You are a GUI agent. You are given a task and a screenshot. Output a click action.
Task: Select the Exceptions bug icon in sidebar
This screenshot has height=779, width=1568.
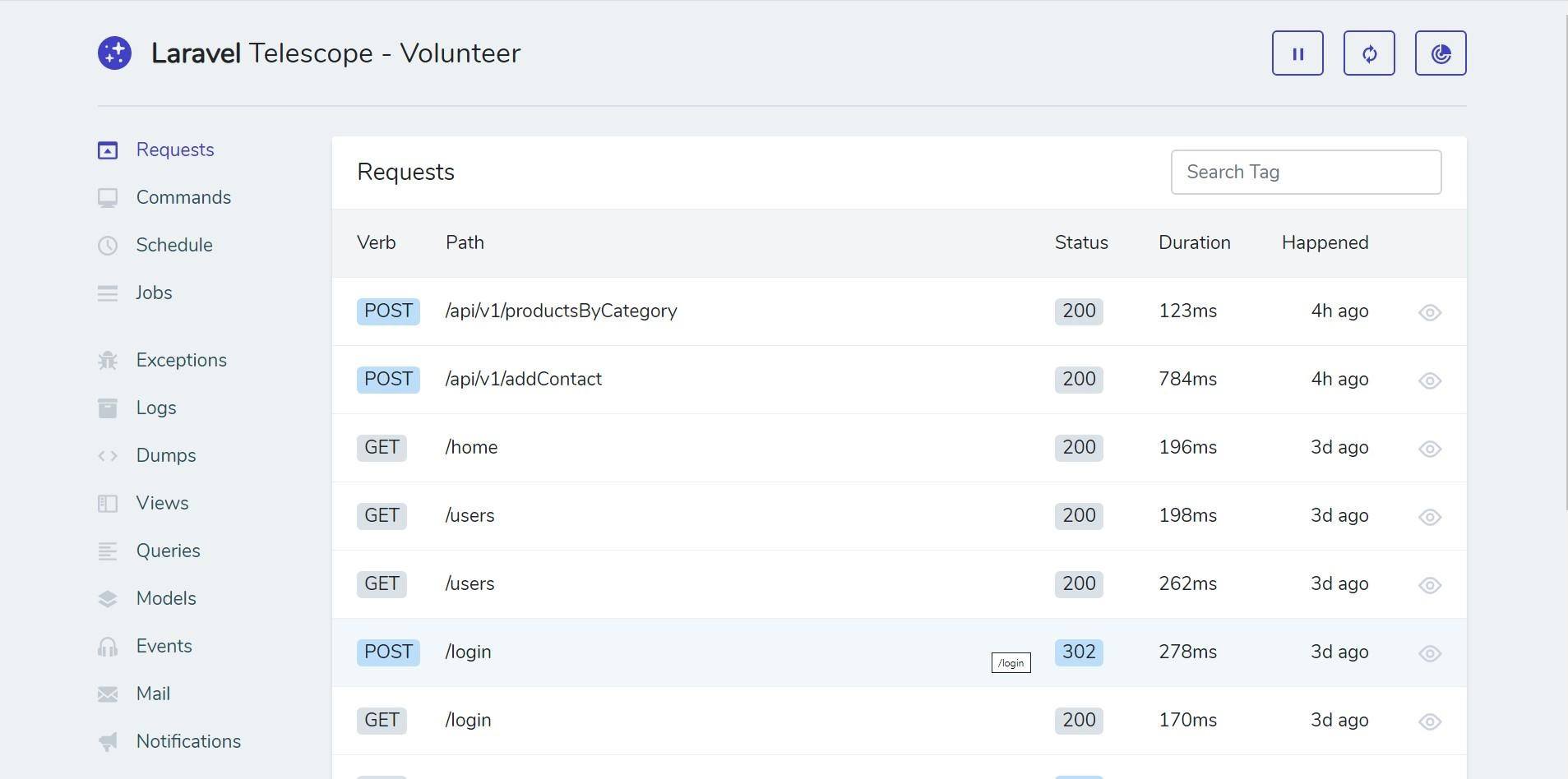(108, 360)
